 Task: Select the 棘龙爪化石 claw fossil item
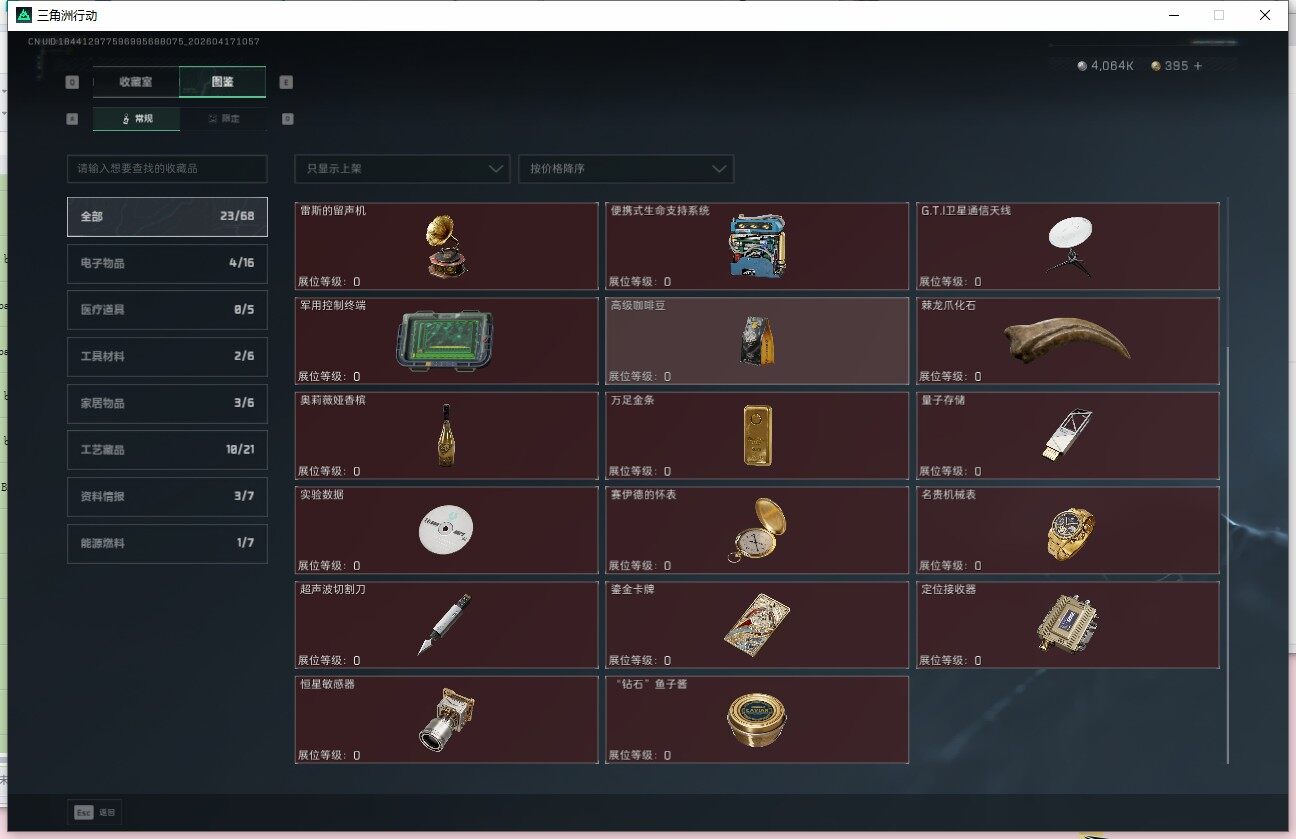[1068, 341]
